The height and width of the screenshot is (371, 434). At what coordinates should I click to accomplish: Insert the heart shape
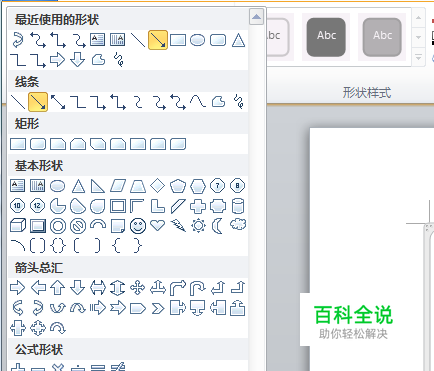coord(158,226)
